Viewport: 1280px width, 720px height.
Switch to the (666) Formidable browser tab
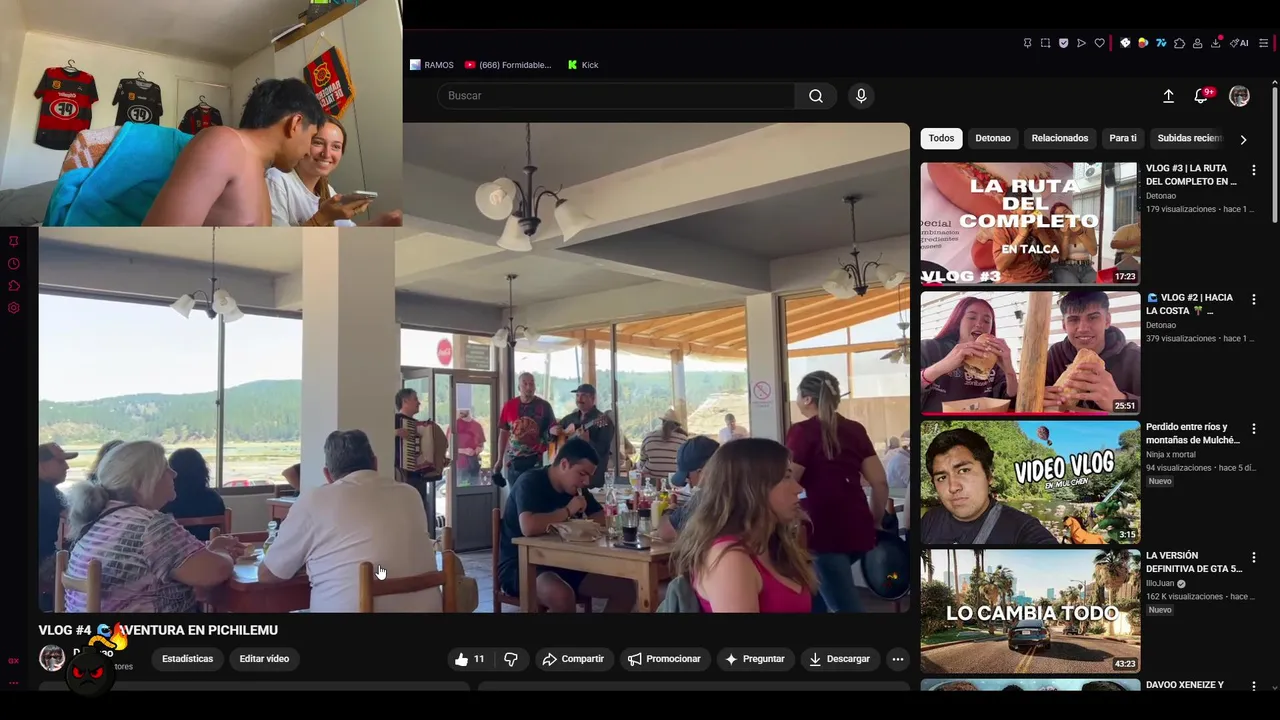pos(508,65)
